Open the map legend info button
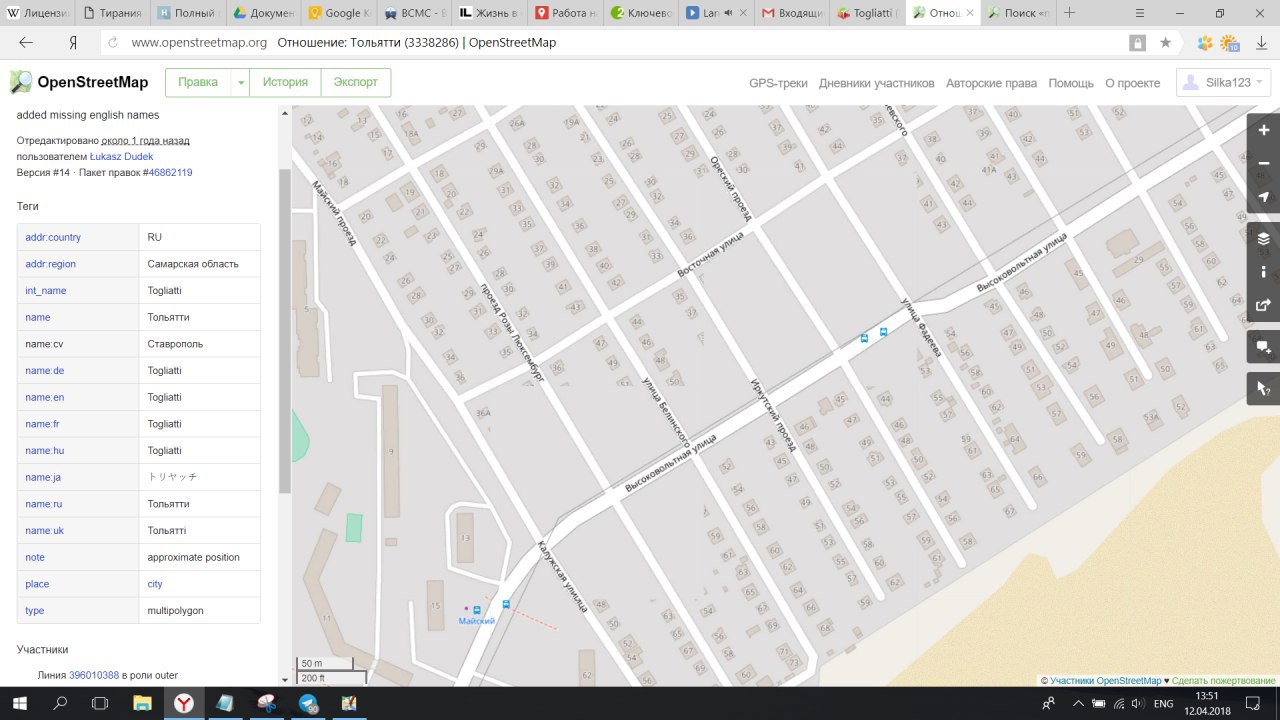 pos(1264,271)
